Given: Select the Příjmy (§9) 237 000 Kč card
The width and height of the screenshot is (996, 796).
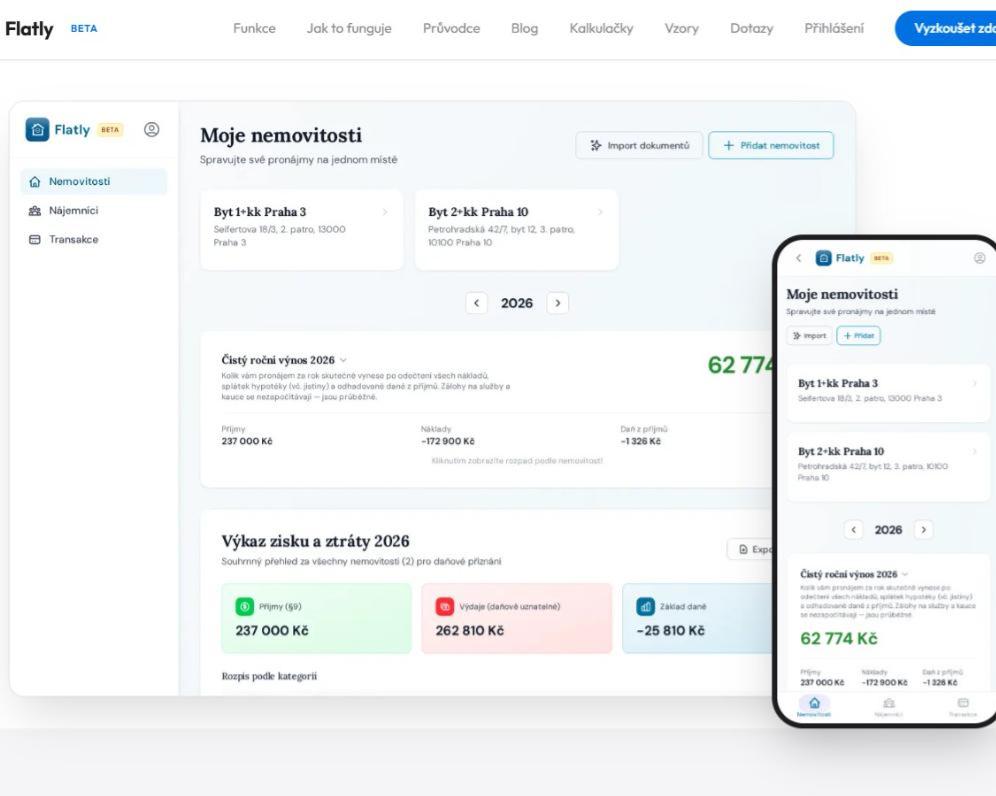Looking at the screenshot, I should 316,619.
